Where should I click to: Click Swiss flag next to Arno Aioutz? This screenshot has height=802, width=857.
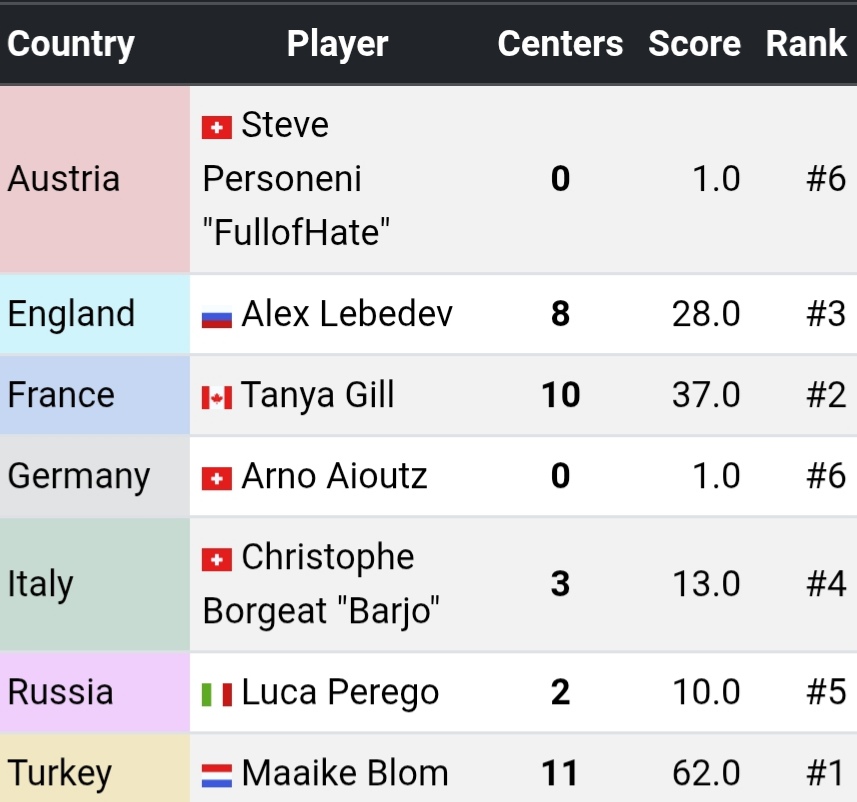(x=217, y=478)
